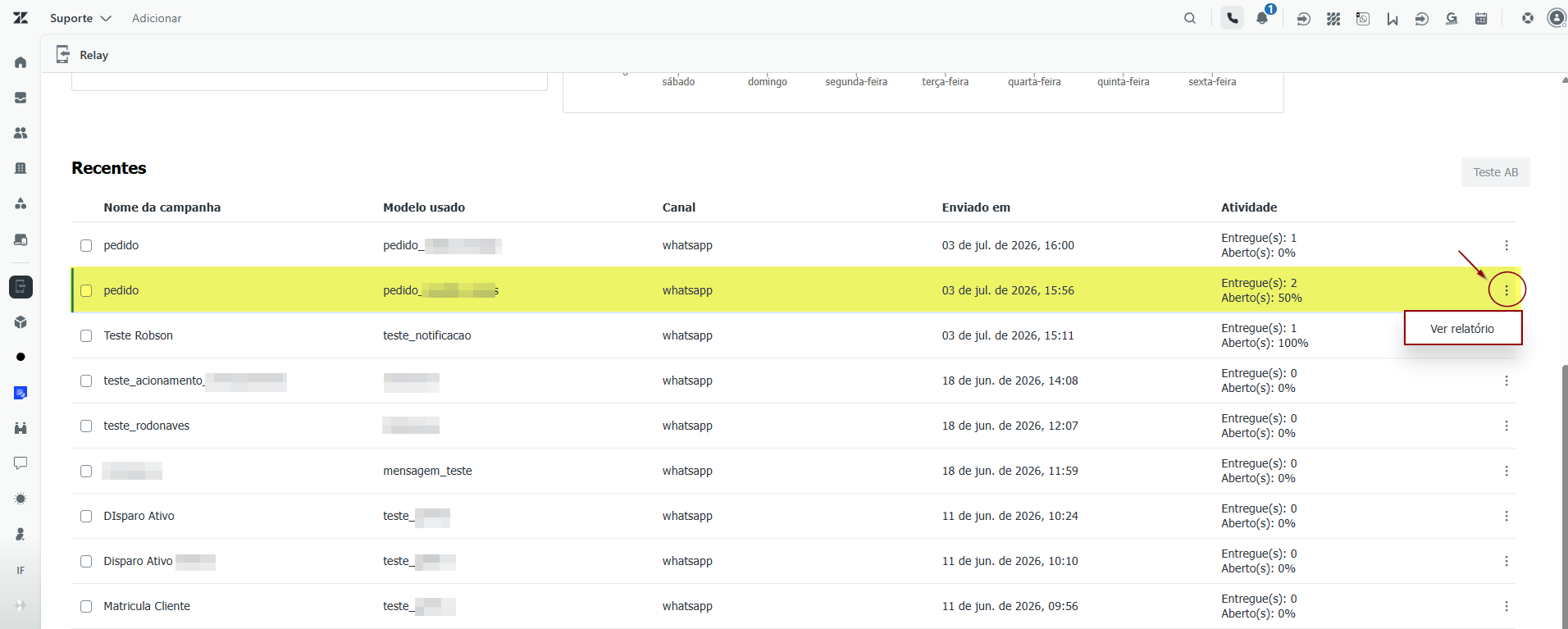Open the G-shaped app icon
This screenshot has width=1568, height=629.
[x=1452, y=18]
